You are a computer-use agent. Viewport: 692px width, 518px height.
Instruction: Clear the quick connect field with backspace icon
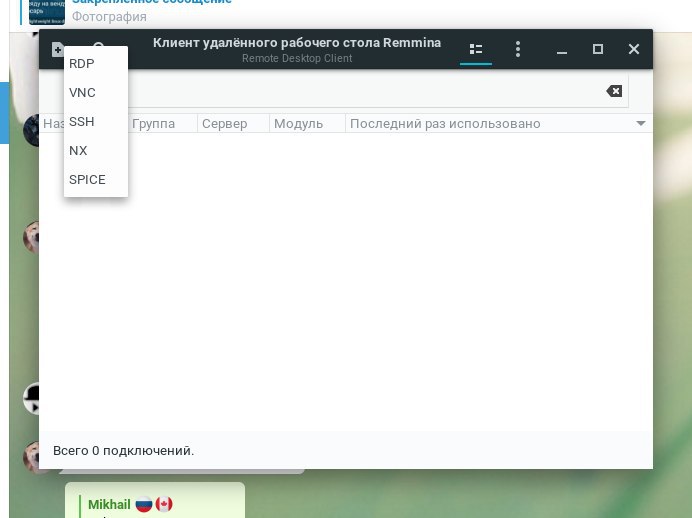614,91
